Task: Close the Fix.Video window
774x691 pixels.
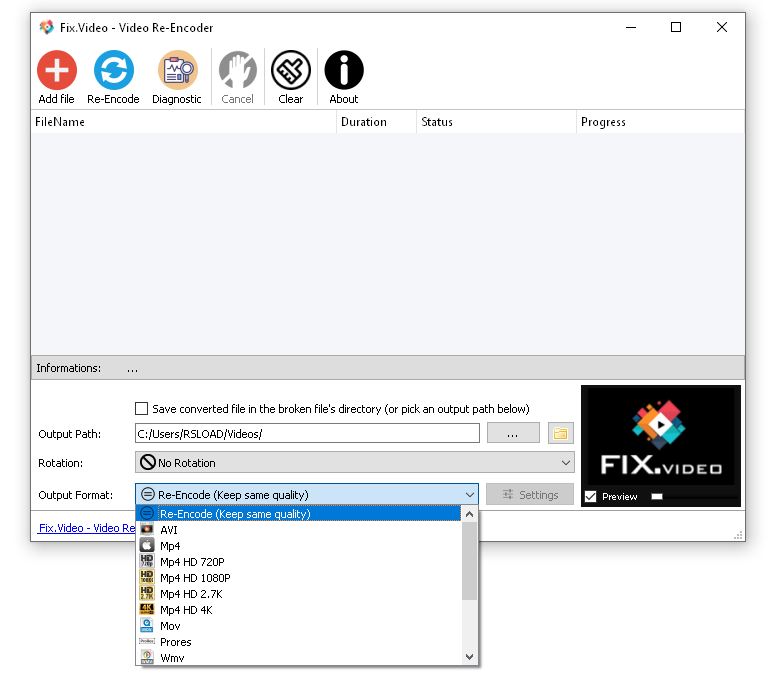Action: click(x=722, y=27)
